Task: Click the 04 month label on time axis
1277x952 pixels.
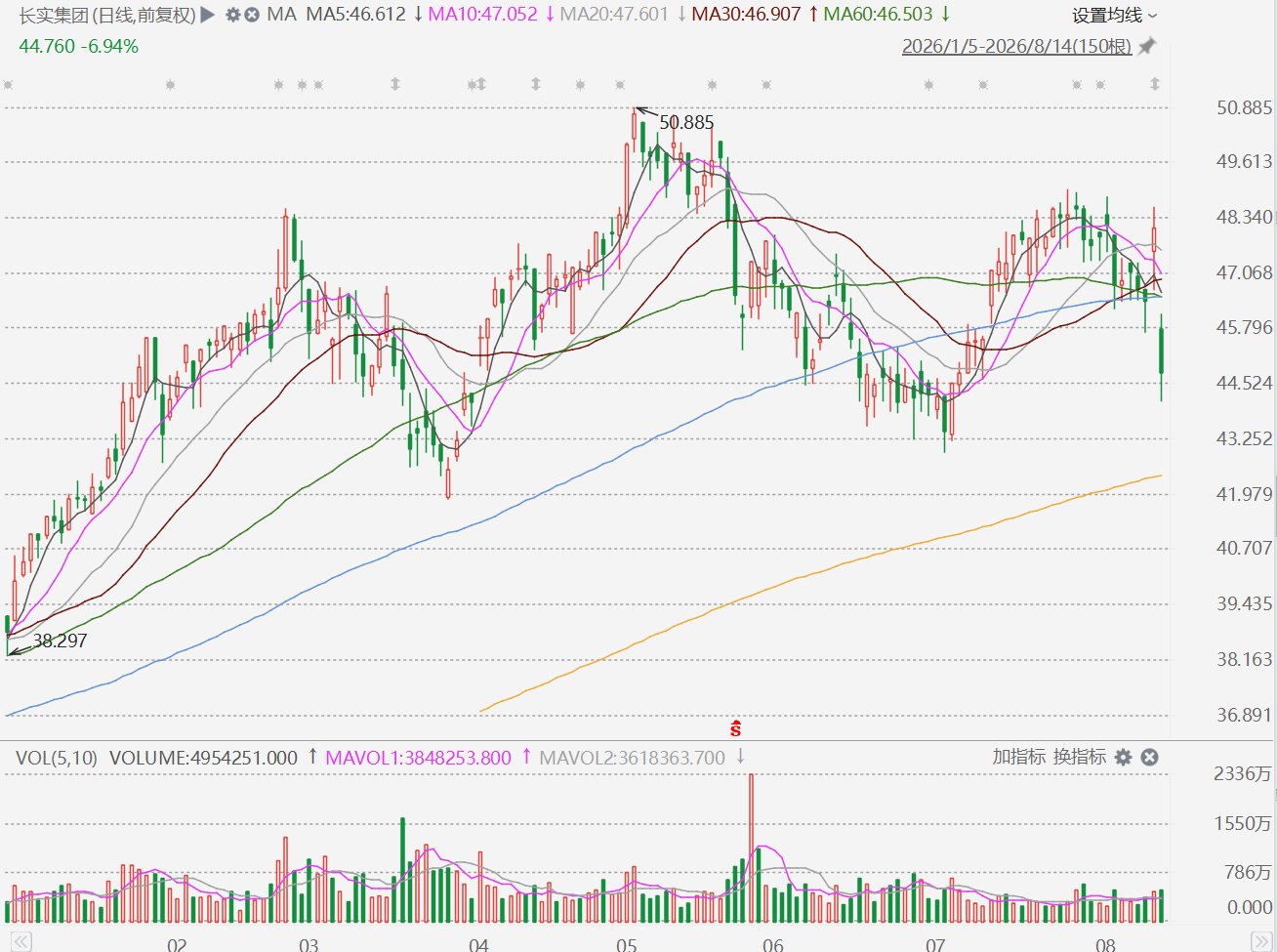Action: point(478,944)
